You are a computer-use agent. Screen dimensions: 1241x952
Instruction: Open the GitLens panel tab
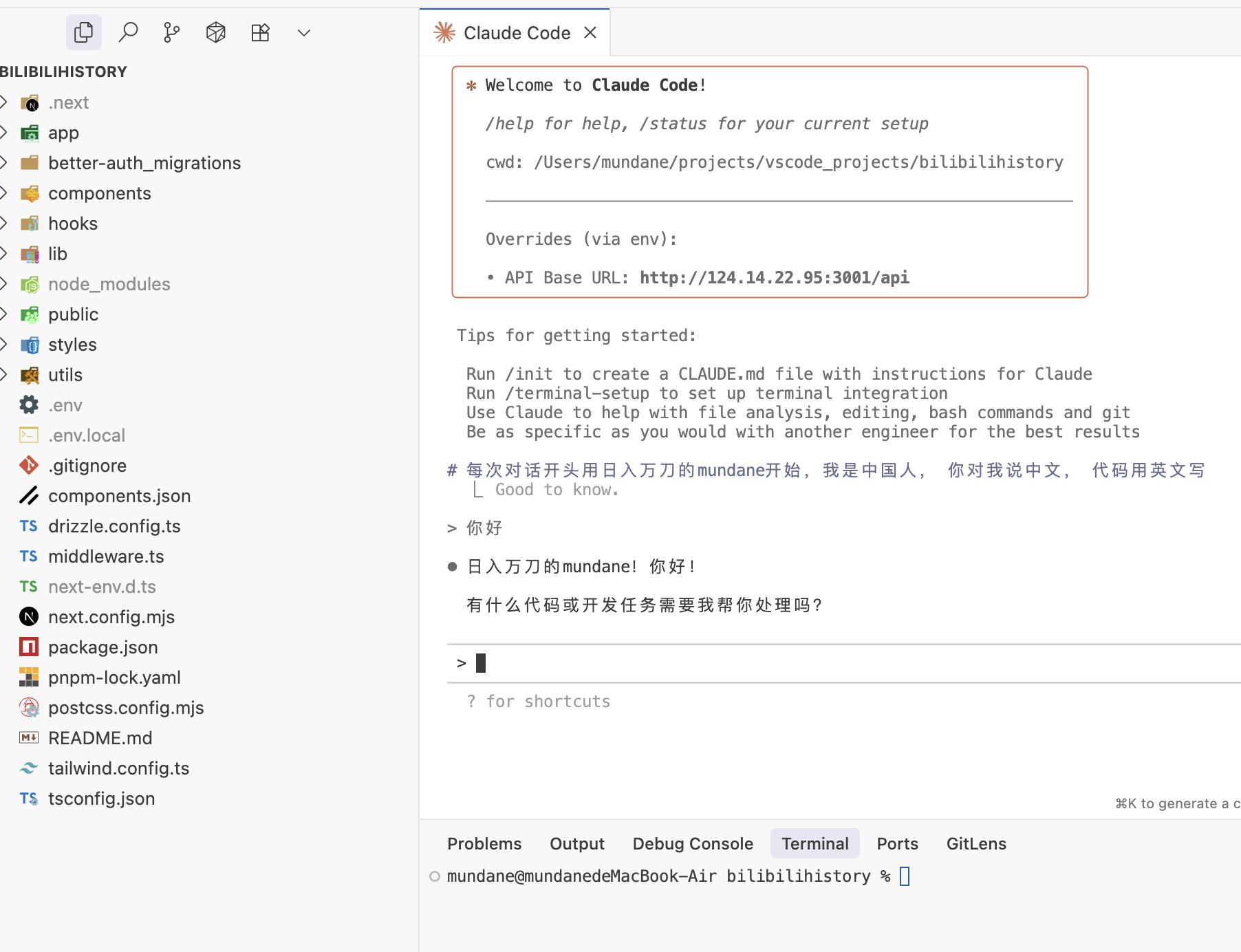point(976,843)
